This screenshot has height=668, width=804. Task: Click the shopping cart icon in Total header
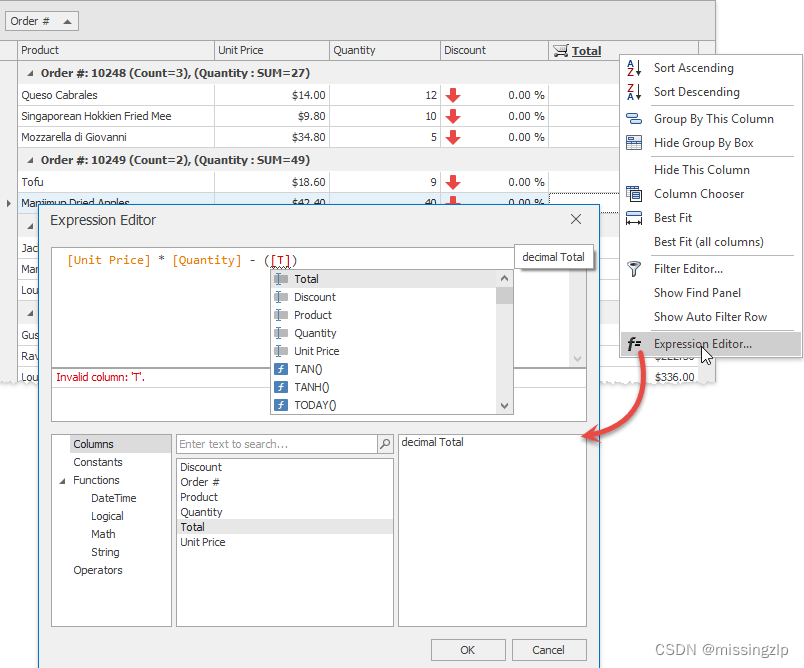pyautogui.click(x=561, y=50)
